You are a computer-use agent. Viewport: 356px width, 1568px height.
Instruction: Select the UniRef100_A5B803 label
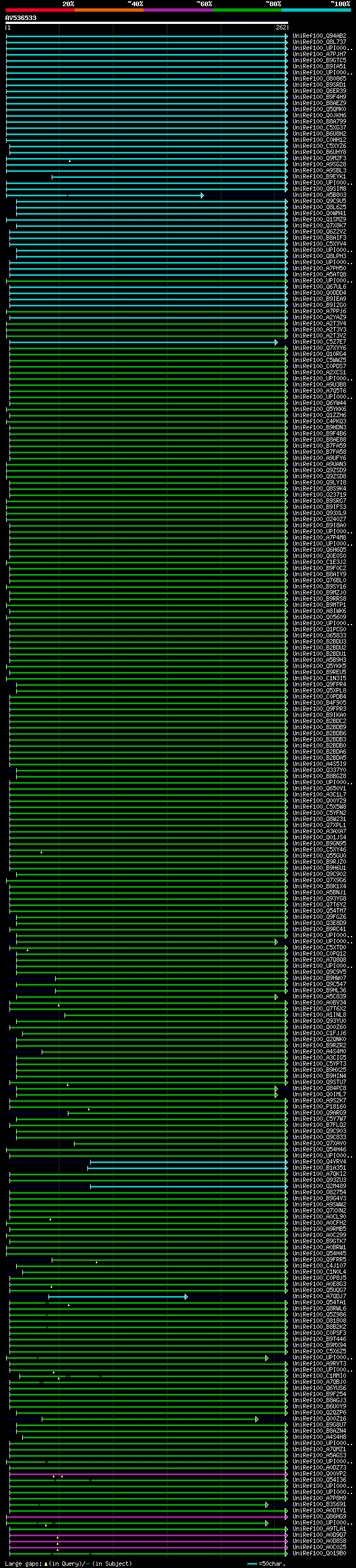click(319, 195)
